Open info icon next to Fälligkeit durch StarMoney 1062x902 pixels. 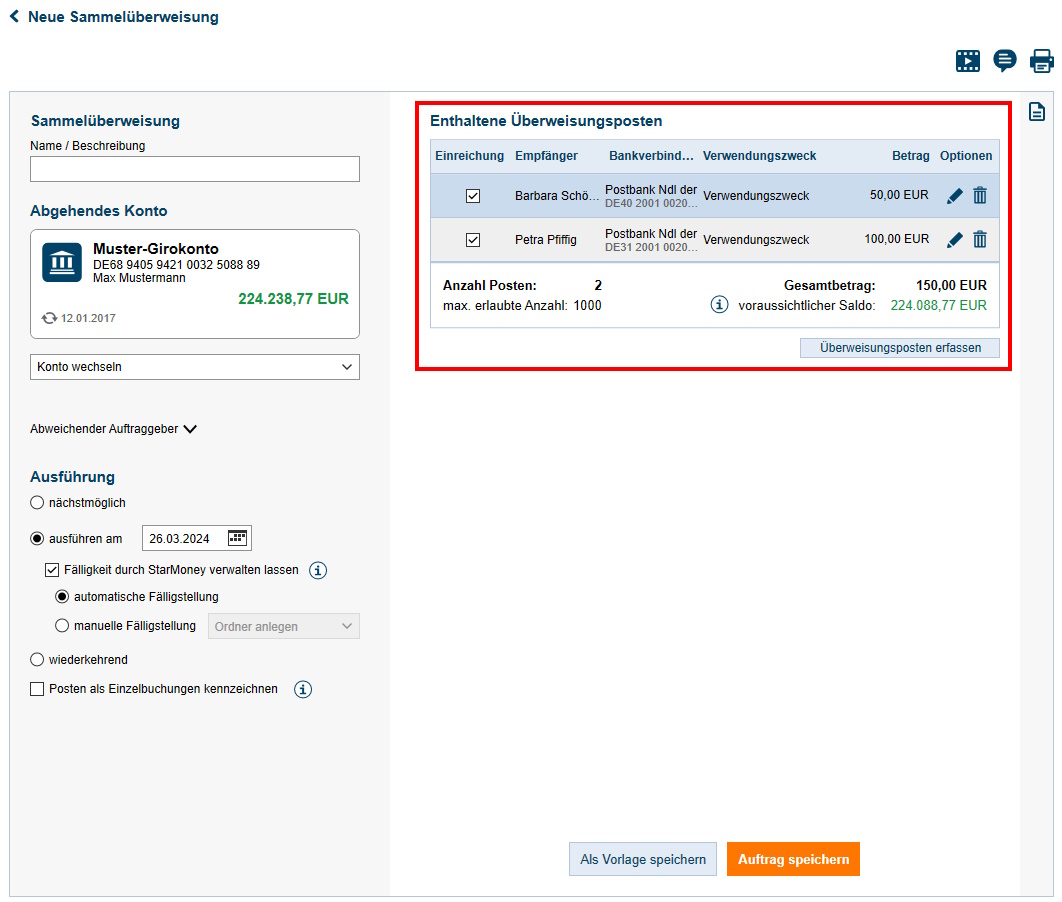click(x=318, y=570)
